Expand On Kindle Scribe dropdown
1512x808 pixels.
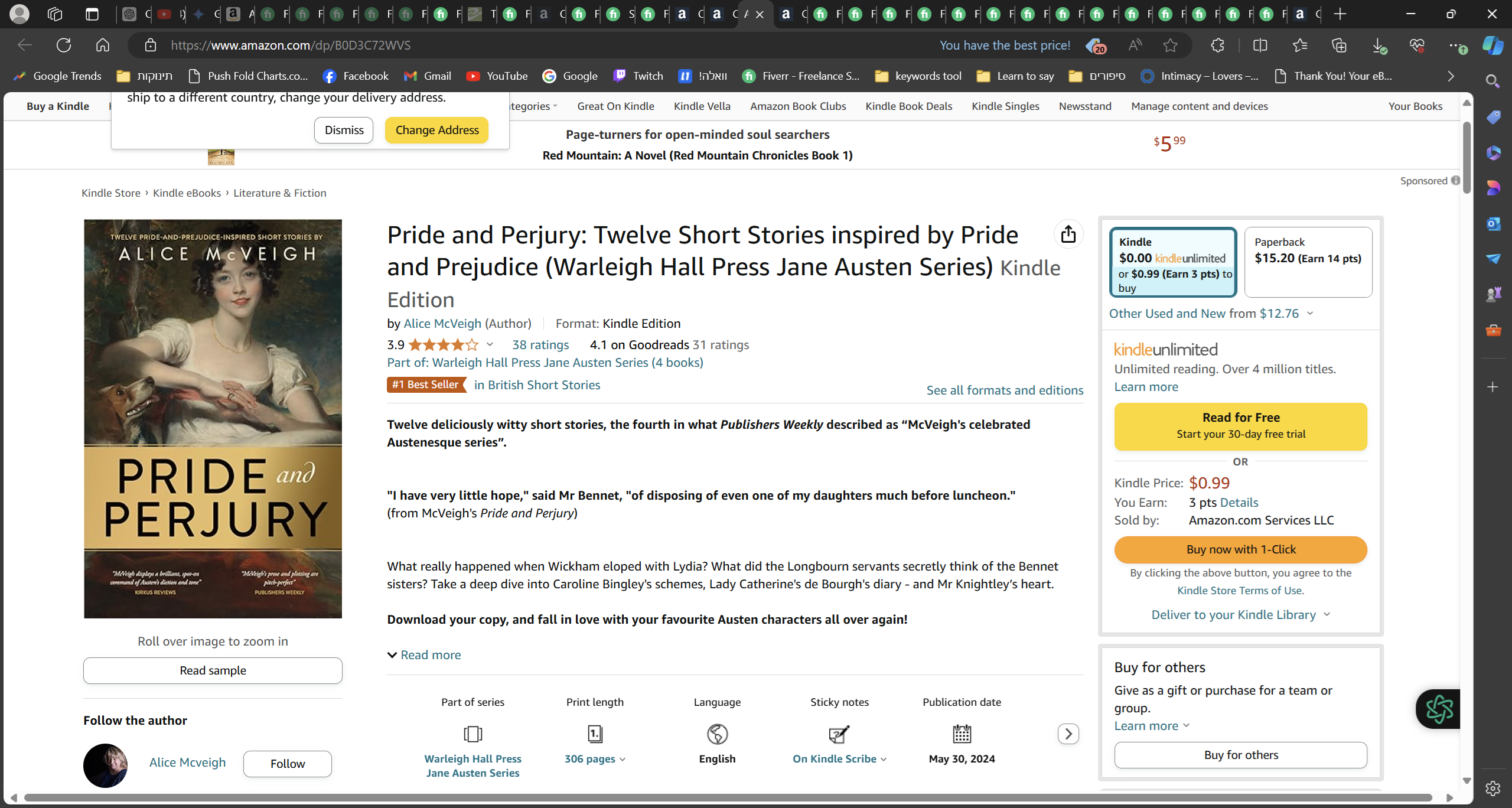[839, 759]
